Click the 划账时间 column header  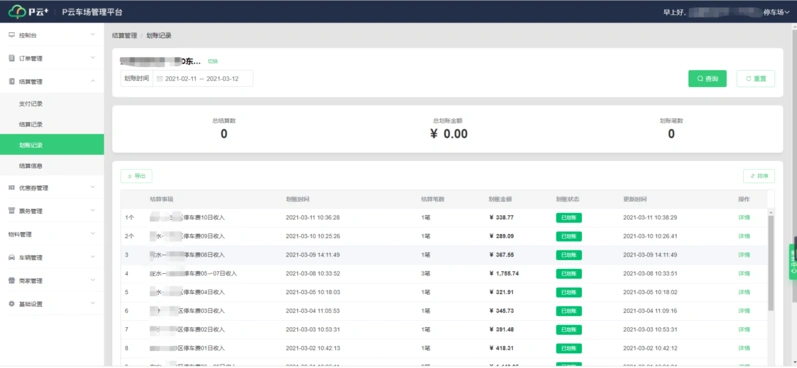(298, 199)
